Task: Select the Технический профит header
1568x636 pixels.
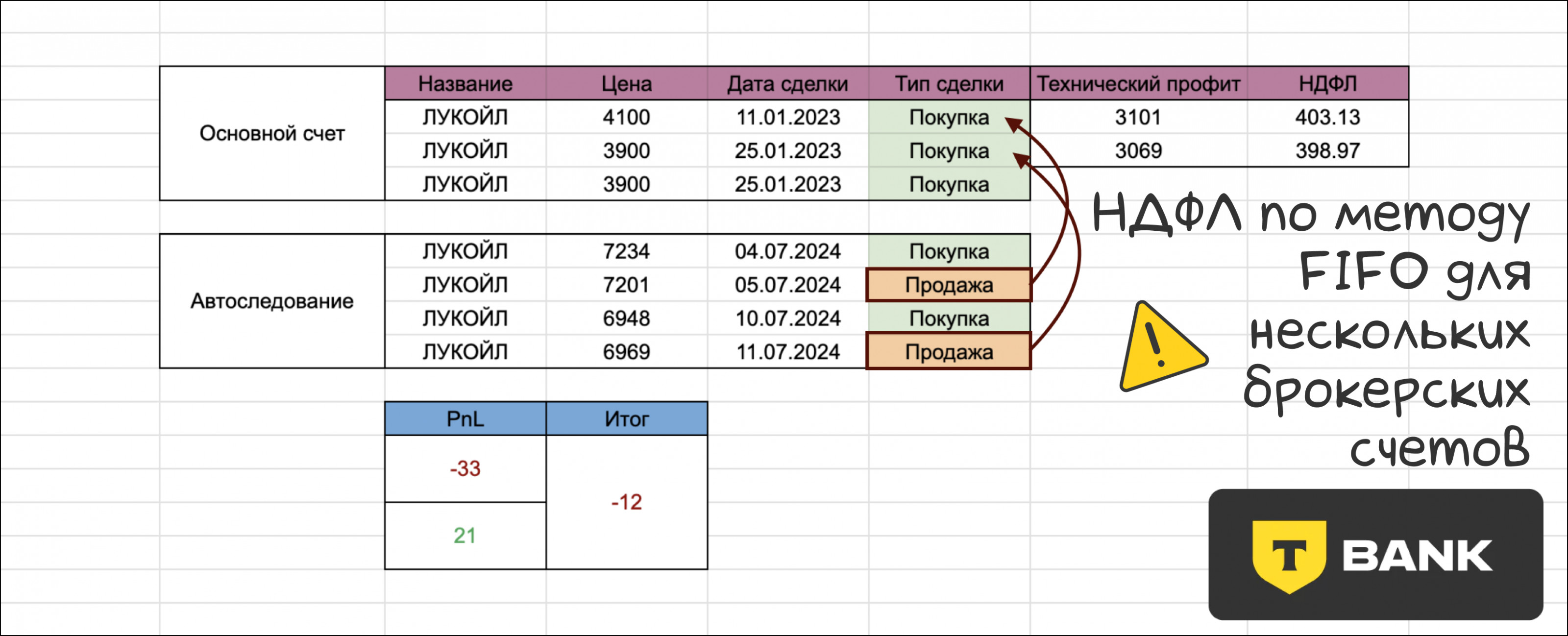Action: (x=1138, y=83)
